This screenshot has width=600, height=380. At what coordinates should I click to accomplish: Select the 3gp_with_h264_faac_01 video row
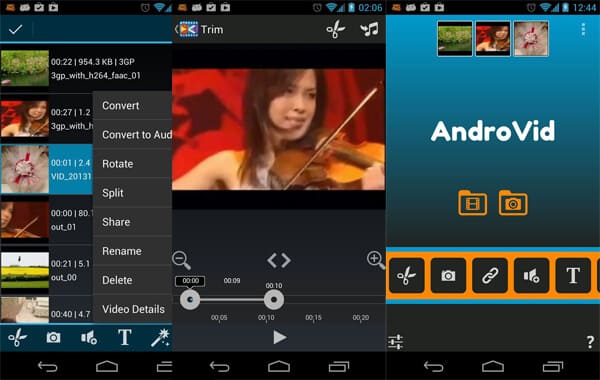pos(86,68)
